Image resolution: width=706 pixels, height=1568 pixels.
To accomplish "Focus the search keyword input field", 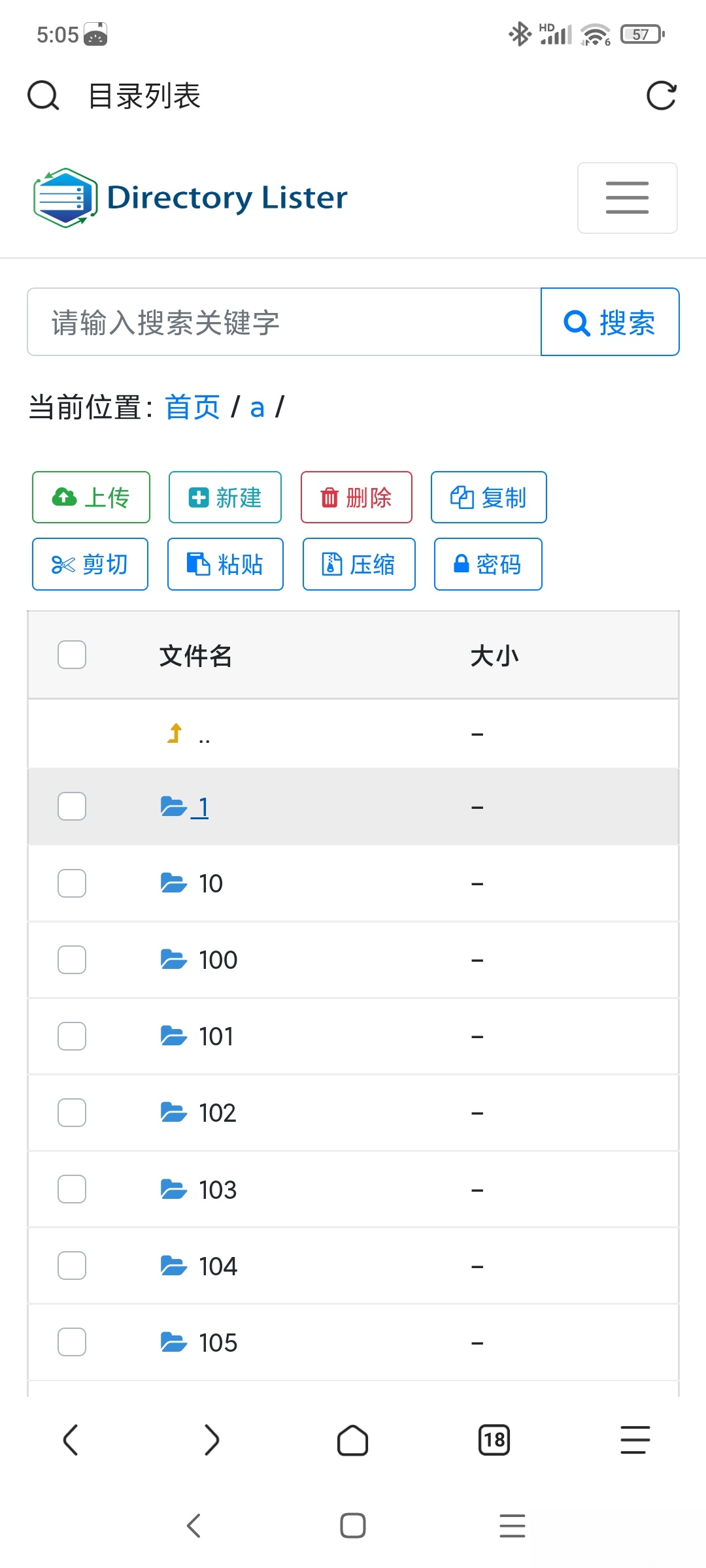I will tap(284, 322).
